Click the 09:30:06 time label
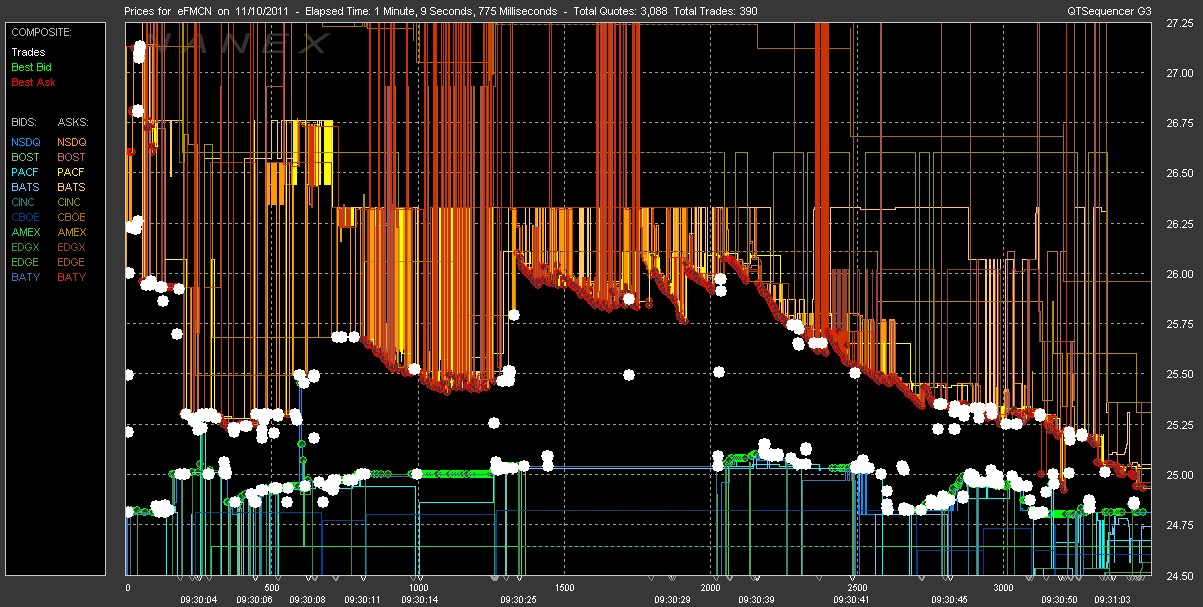 [253, 599]
